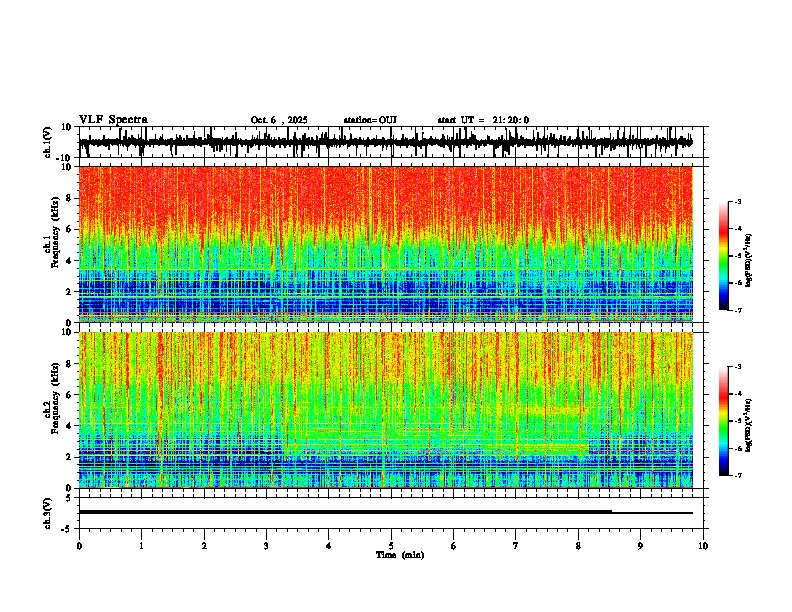Click the "ch.3(V)" axis label

click(x=48, y=514)
